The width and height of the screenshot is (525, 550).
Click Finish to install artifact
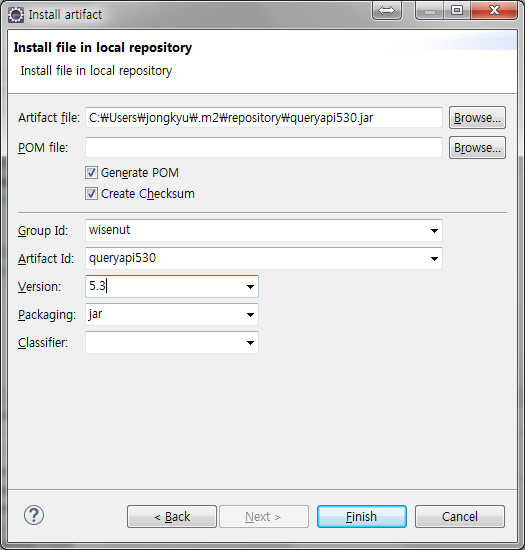click(x=362, y=516)
